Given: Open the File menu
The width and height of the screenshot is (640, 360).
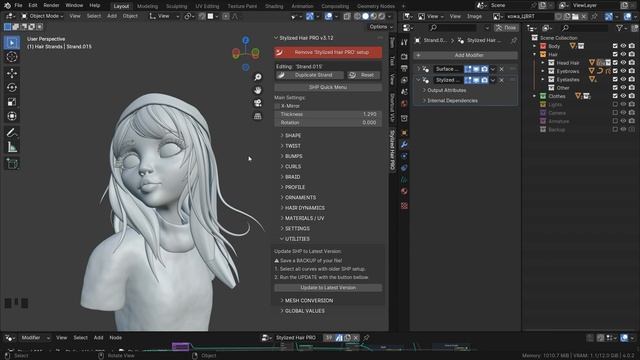Looking at the screenshot, I should pos(18,6).
